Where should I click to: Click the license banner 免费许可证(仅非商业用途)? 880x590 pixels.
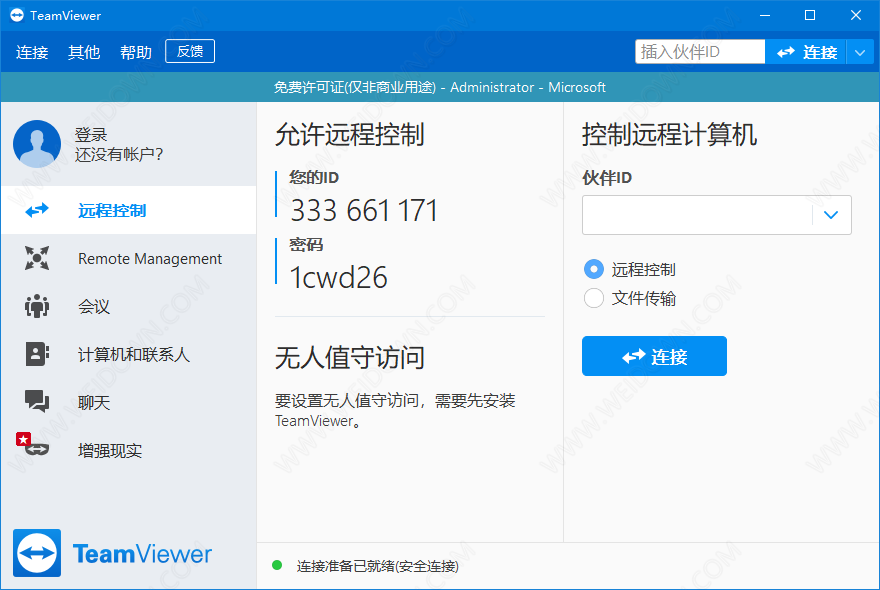pyautogui.click(x=355, y=87)
